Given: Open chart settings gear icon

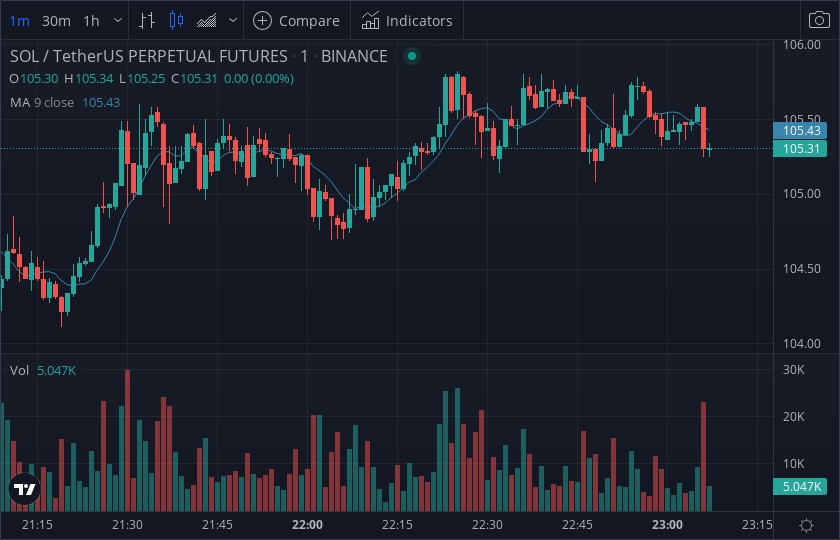Looking at the screenshot, I should point(806,525).
